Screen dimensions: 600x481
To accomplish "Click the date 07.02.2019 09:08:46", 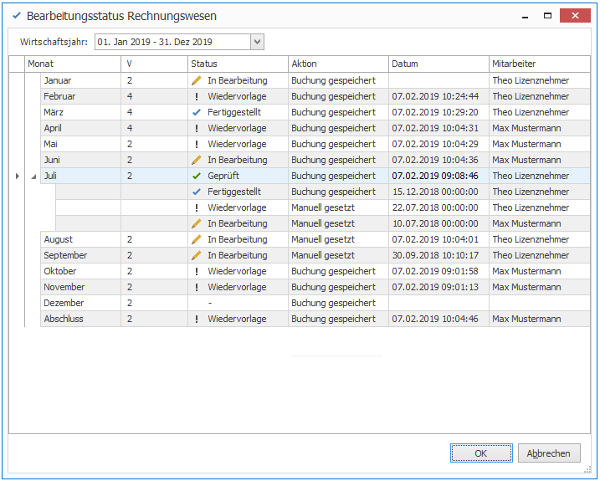I will [x=435, y=176].
